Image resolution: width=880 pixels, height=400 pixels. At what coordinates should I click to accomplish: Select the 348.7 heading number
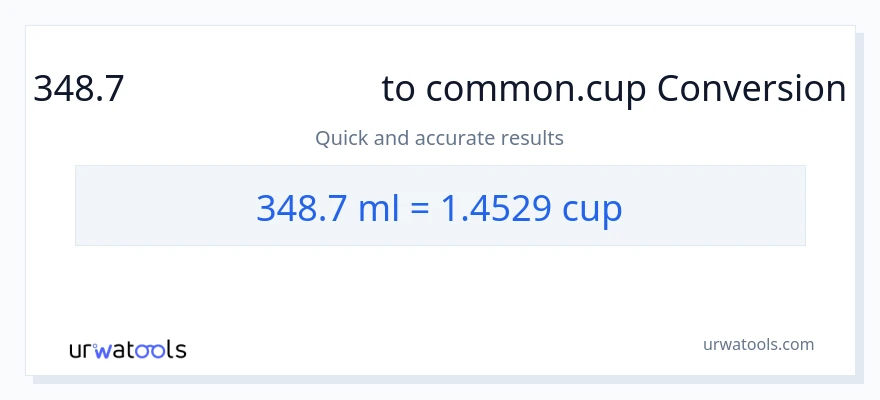[79, 89]
